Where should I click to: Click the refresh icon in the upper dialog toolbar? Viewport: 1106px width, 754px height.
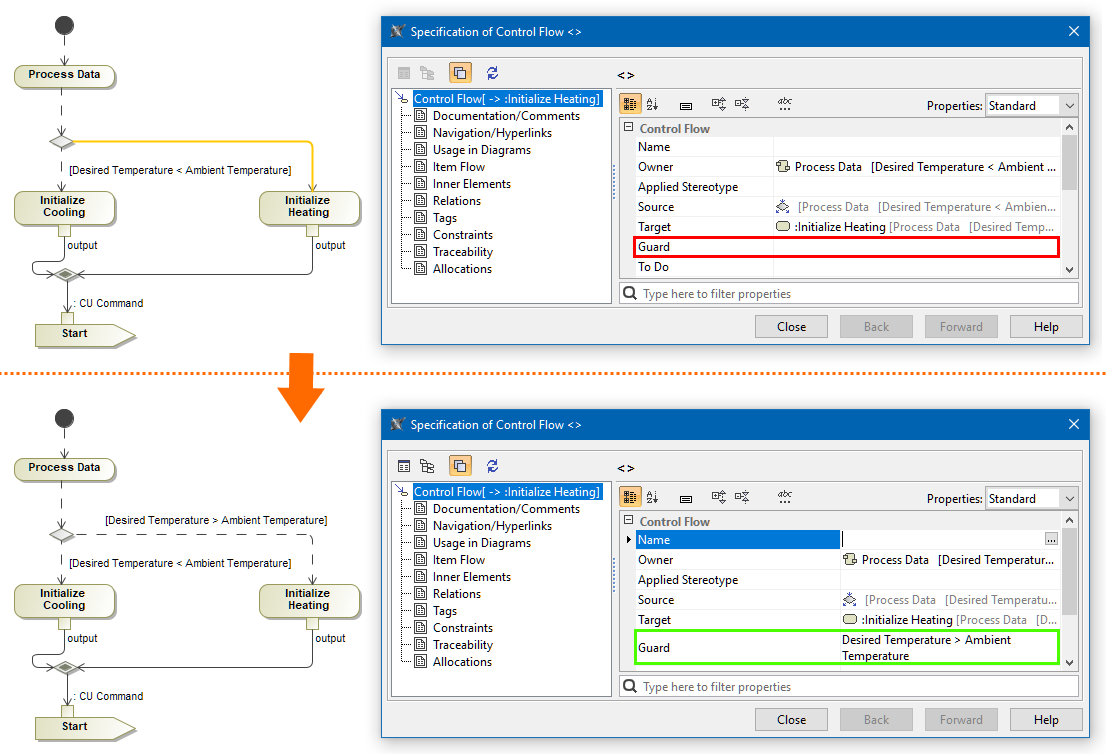492,73
